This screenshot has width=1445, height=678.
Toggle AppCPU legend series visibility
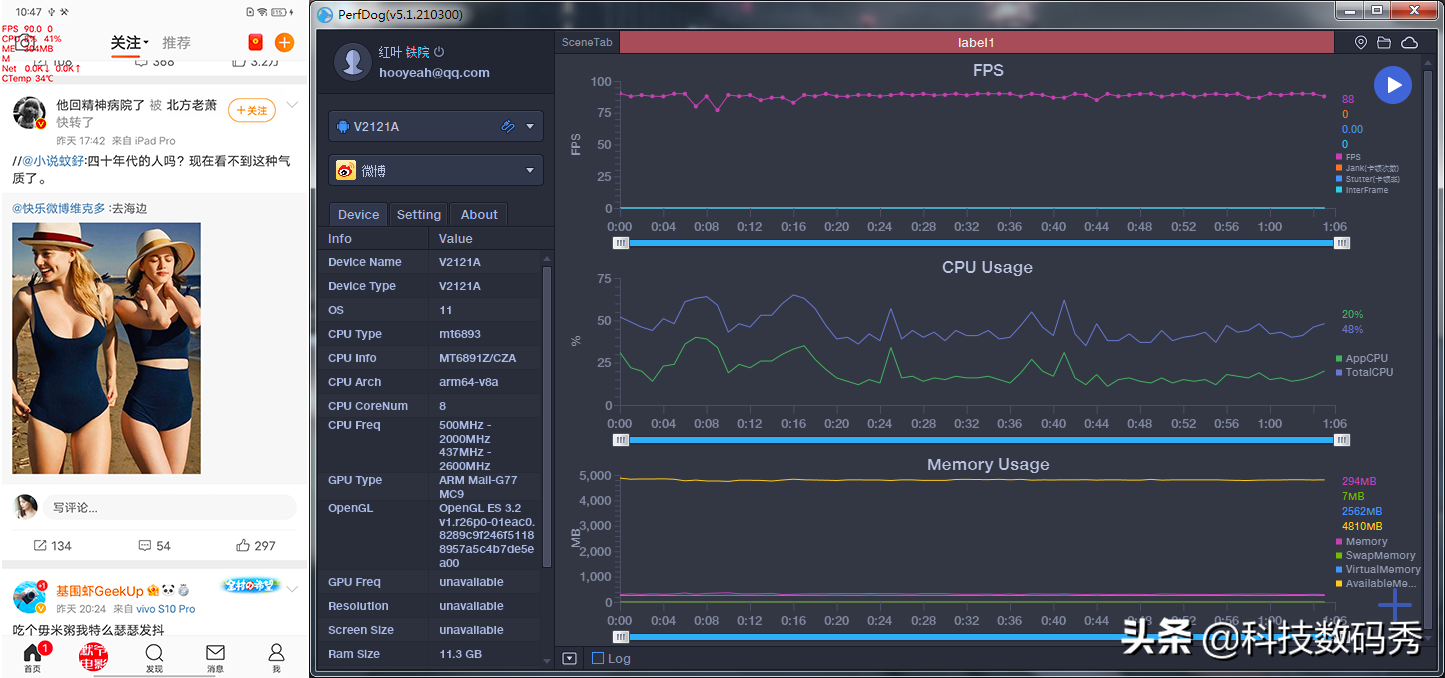tap(1361, 358)
